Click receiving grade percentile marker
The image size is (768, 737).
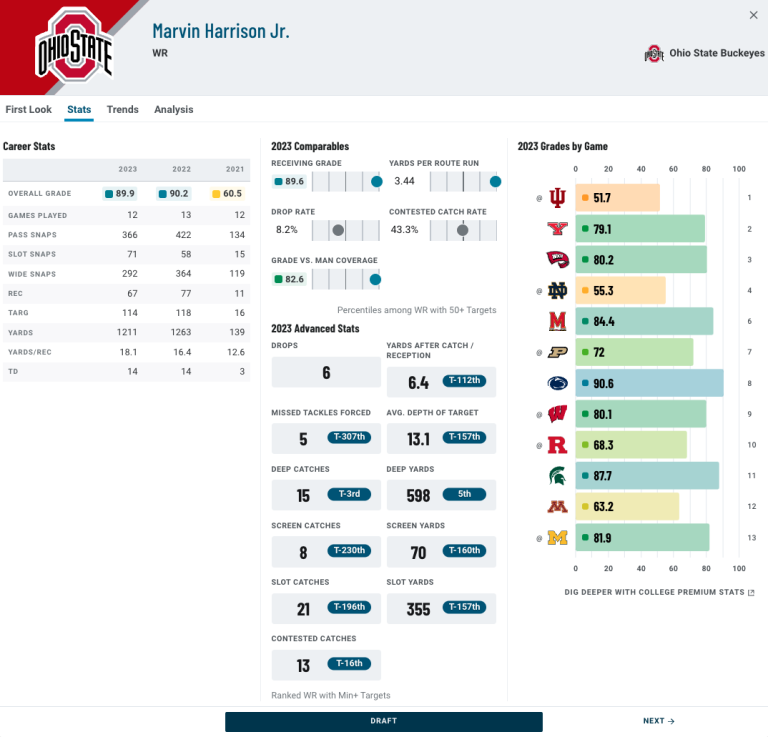tap(377, 182)
